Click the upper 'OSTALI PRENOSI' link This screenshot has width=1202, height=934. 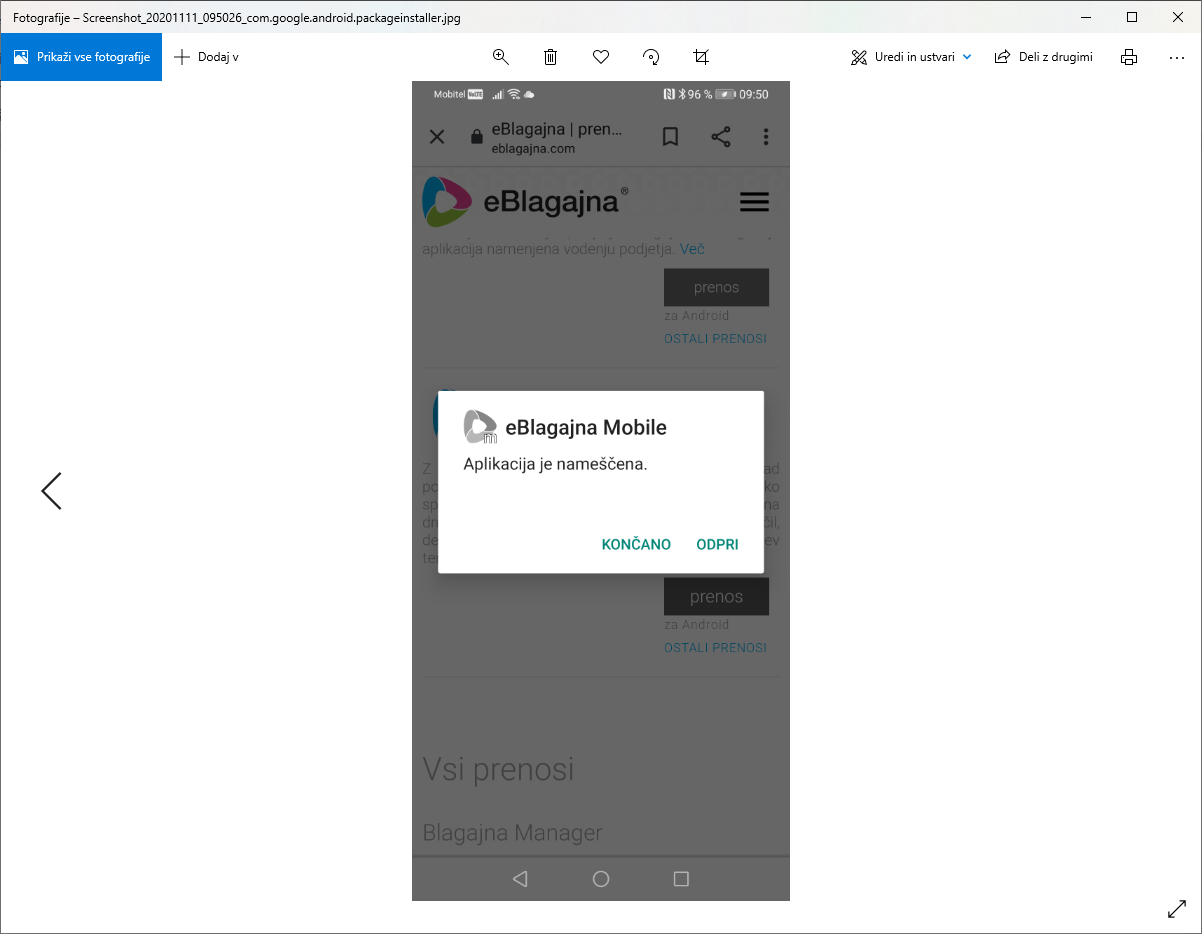[x=715, y=339]
